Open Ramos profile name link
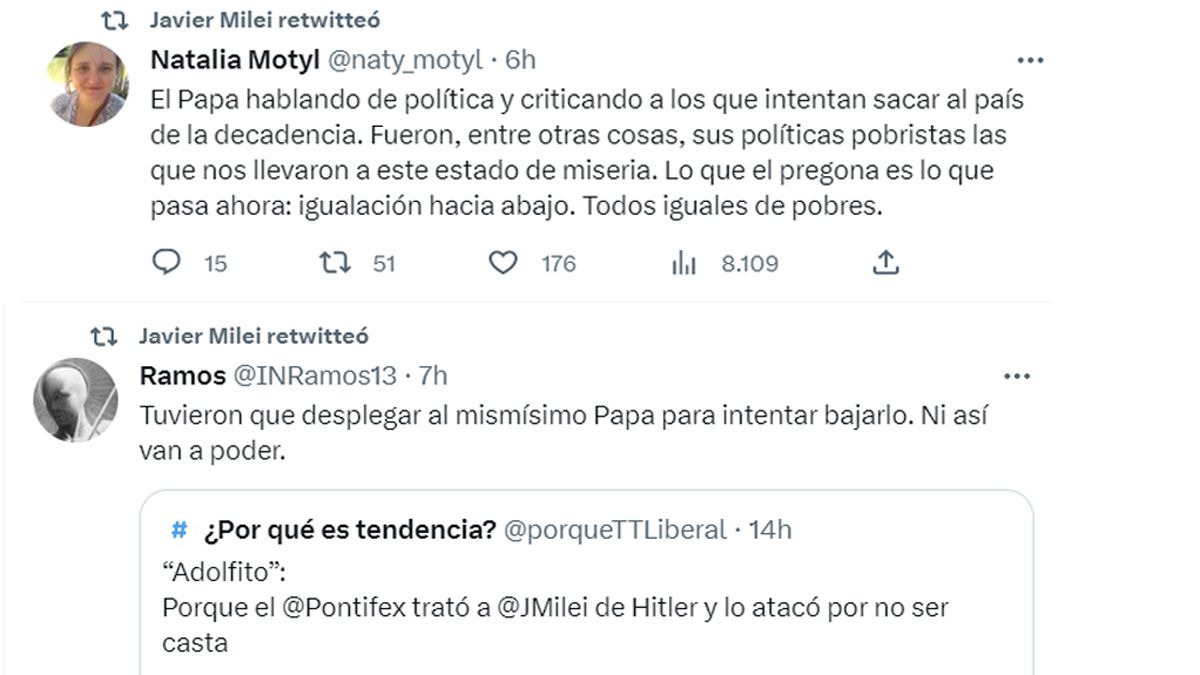The height and width of the screenshot is (675, 1200). tap(182, 376)
